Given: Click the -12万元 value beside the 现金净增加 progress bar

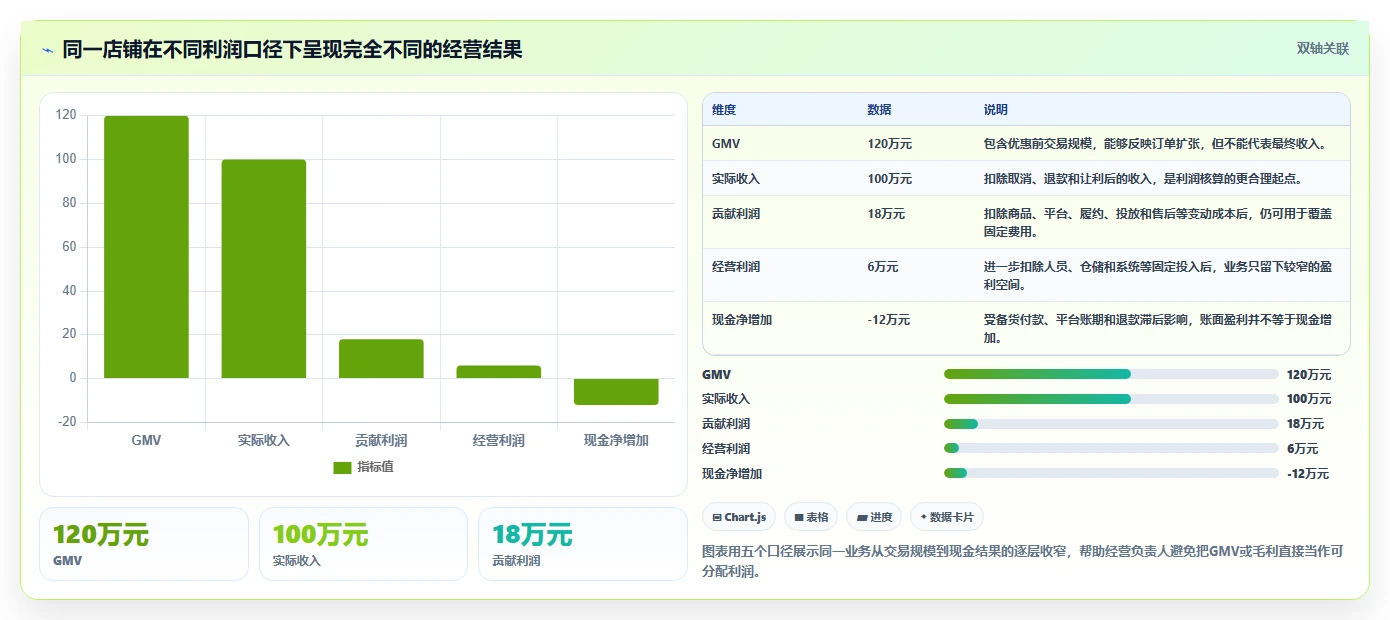Looking at the screenshot, I should (1308, 474).
